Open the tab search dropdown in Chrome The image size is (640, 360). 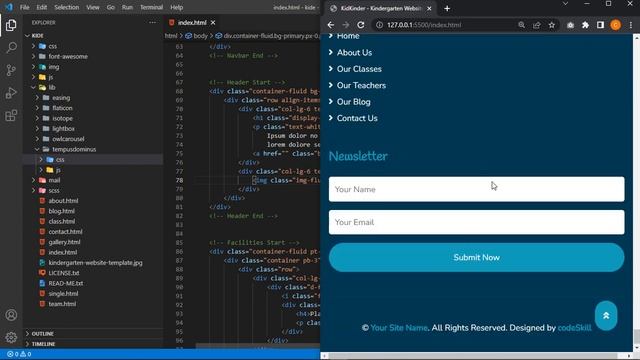pos(565,4)
